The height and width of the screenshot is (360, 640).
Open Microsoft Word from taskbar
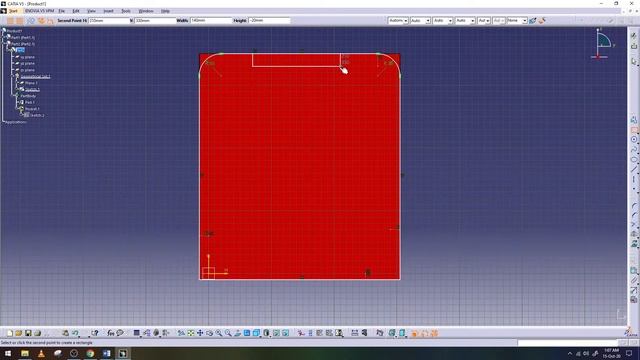[x=107, y=353]
